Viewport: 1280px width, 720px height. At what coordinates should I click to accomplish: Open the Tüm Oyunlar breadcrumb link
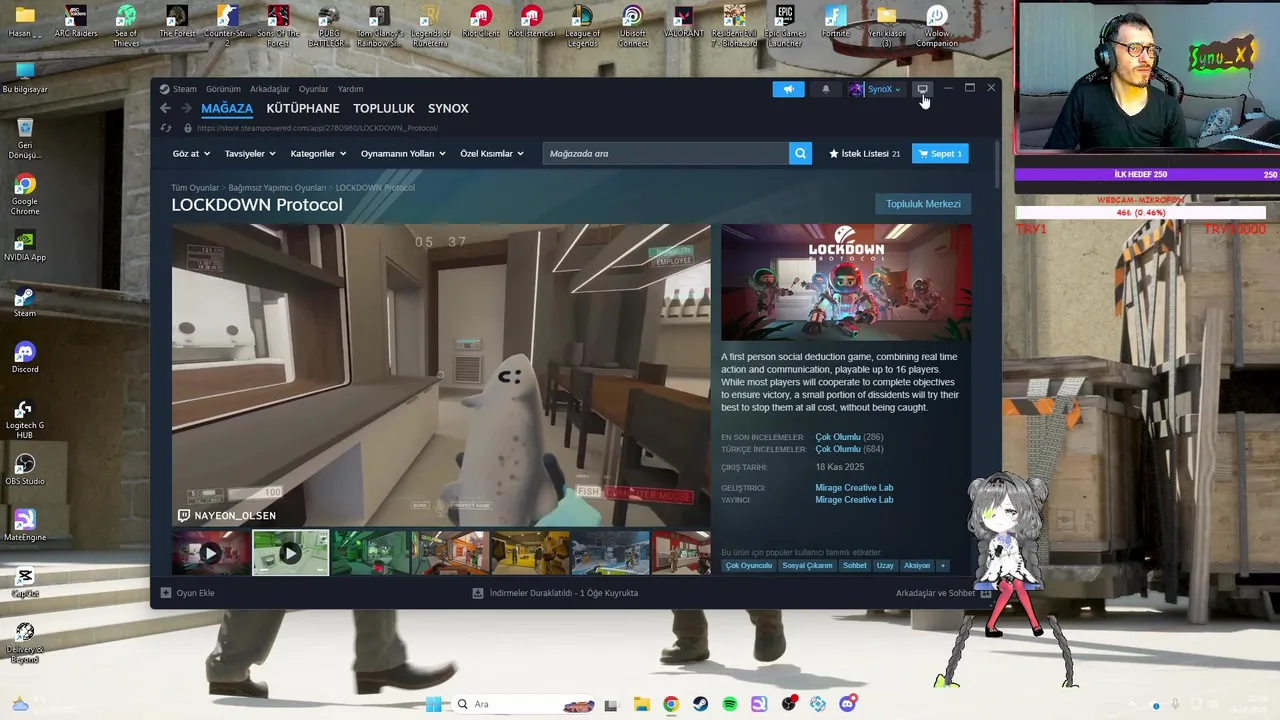(195, 188)
